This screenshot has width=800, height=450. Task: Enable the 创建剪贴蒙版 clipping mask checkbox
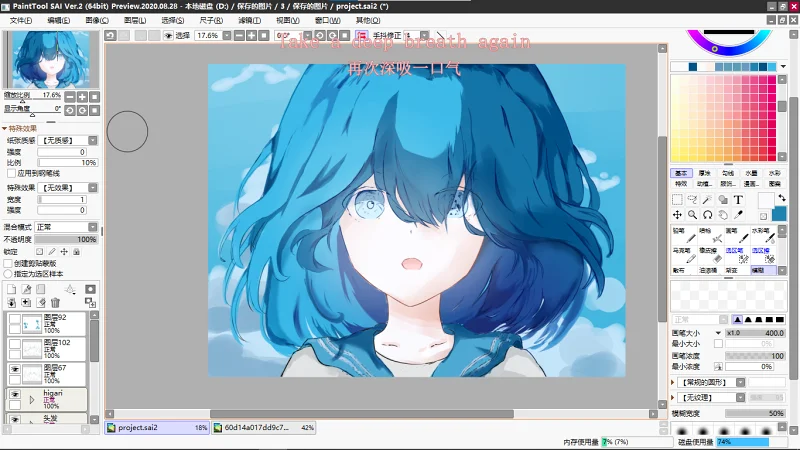coord(8,263)
